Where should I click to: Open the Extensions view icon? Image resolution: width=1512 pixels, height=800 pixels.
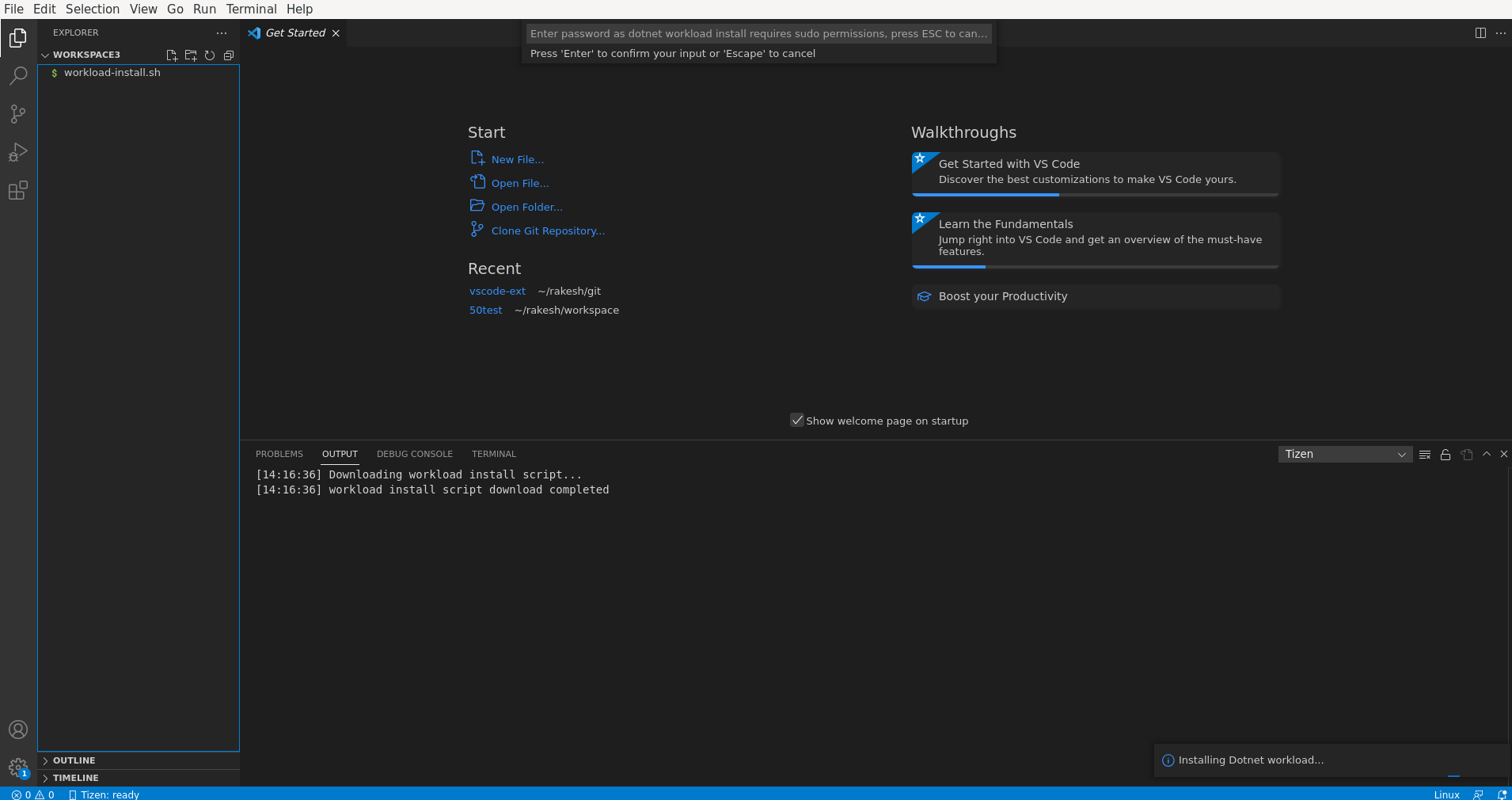[17, 190]
